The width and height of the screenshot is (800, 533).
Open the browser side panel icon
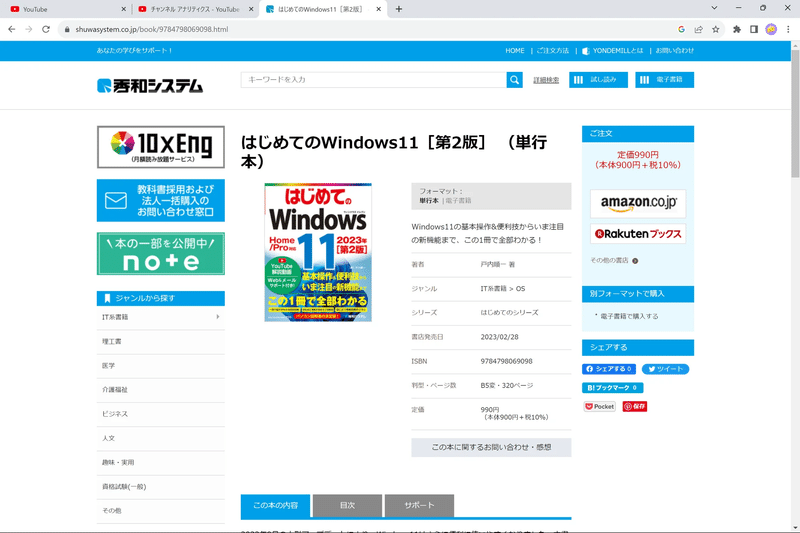coord(754,30)
